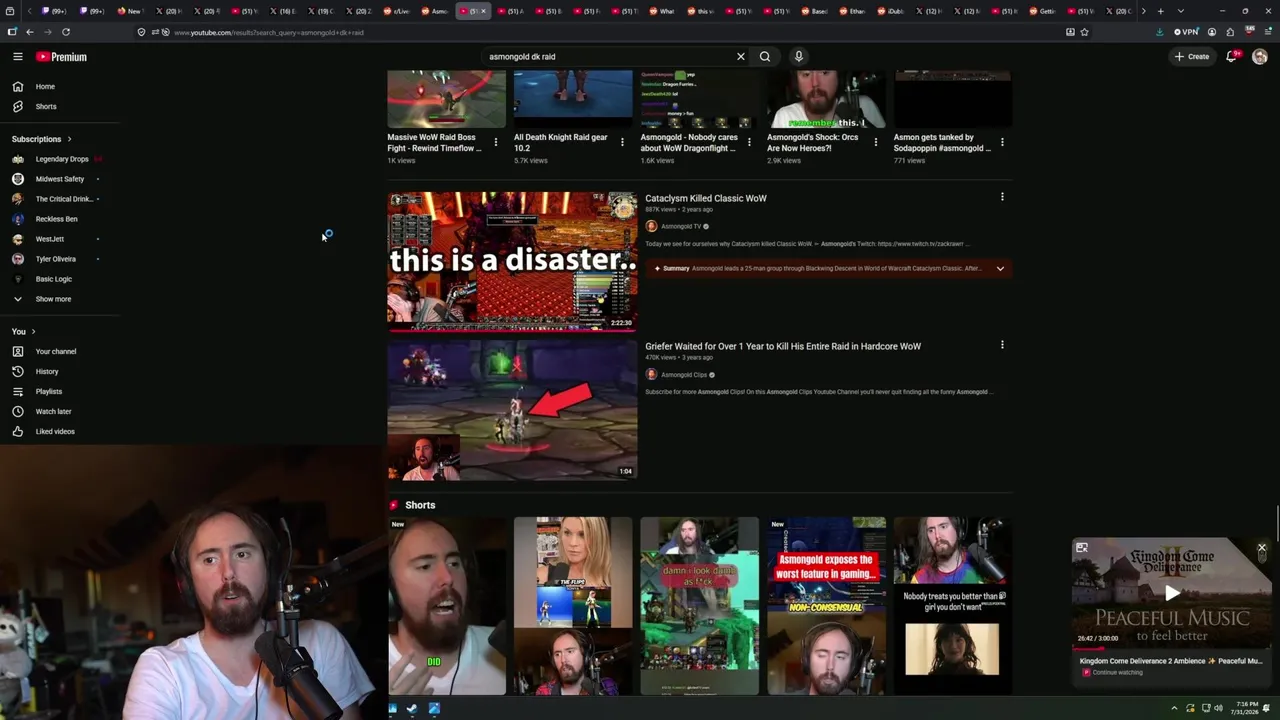
Task: Clear the search box with the X
Action: pyautogui.click(x=741, y=57)
